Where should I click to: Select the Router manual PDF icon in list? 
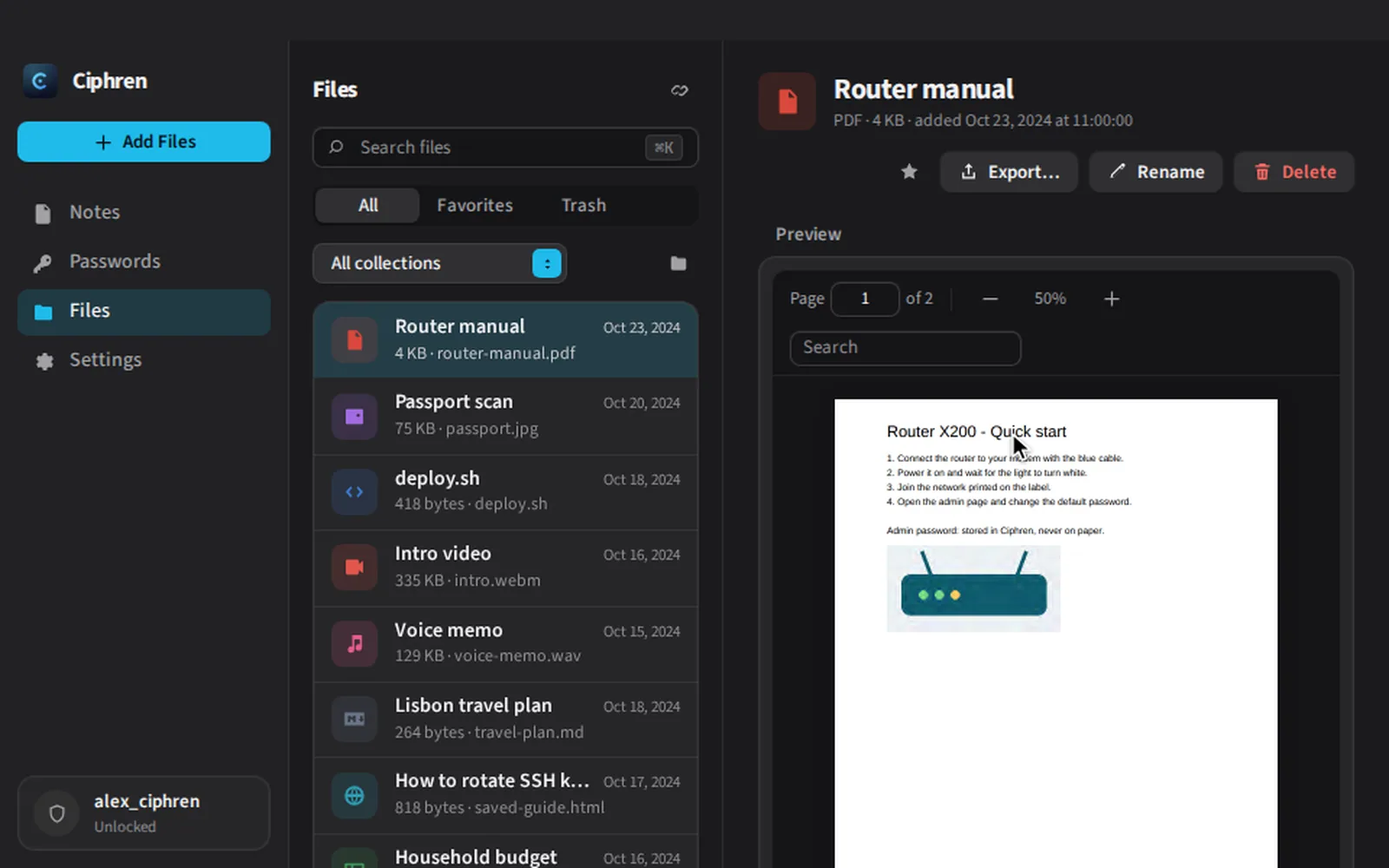354,340
